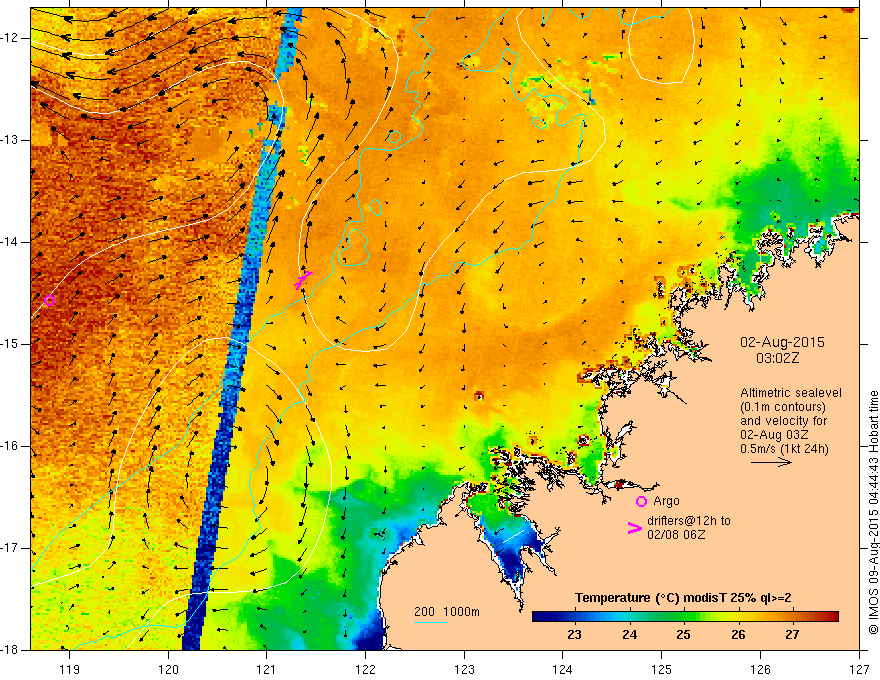Click the IMOS copyright timestamp text
The width and height of the screenshot is (880, 680).
point(873,512)
